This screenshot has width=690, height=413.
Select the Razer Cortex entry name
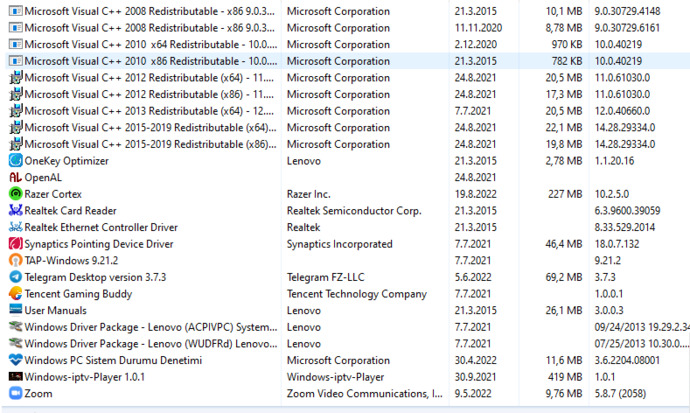tap(53, 194)
